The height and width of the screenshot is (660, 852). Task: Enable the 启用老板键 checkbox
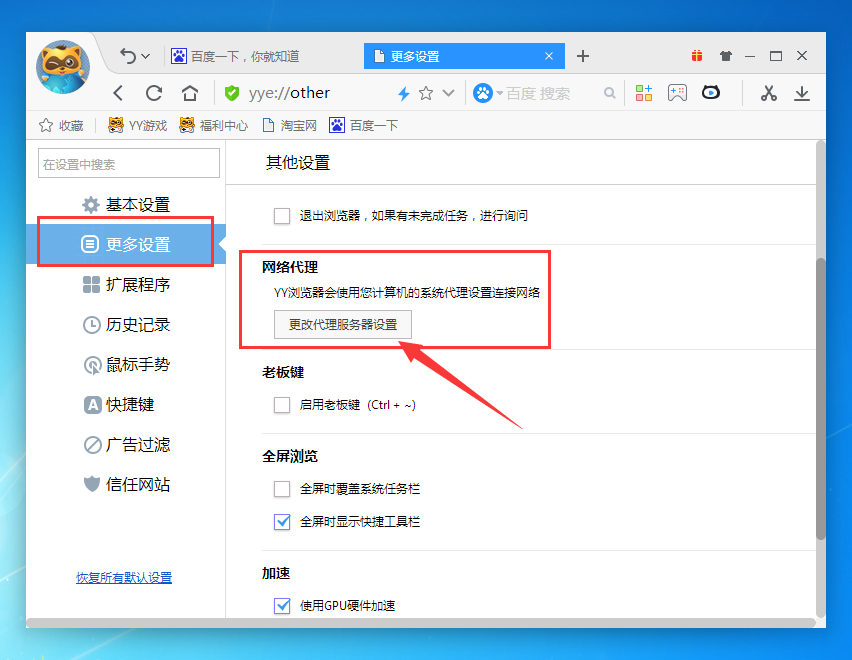pos(283,405)
